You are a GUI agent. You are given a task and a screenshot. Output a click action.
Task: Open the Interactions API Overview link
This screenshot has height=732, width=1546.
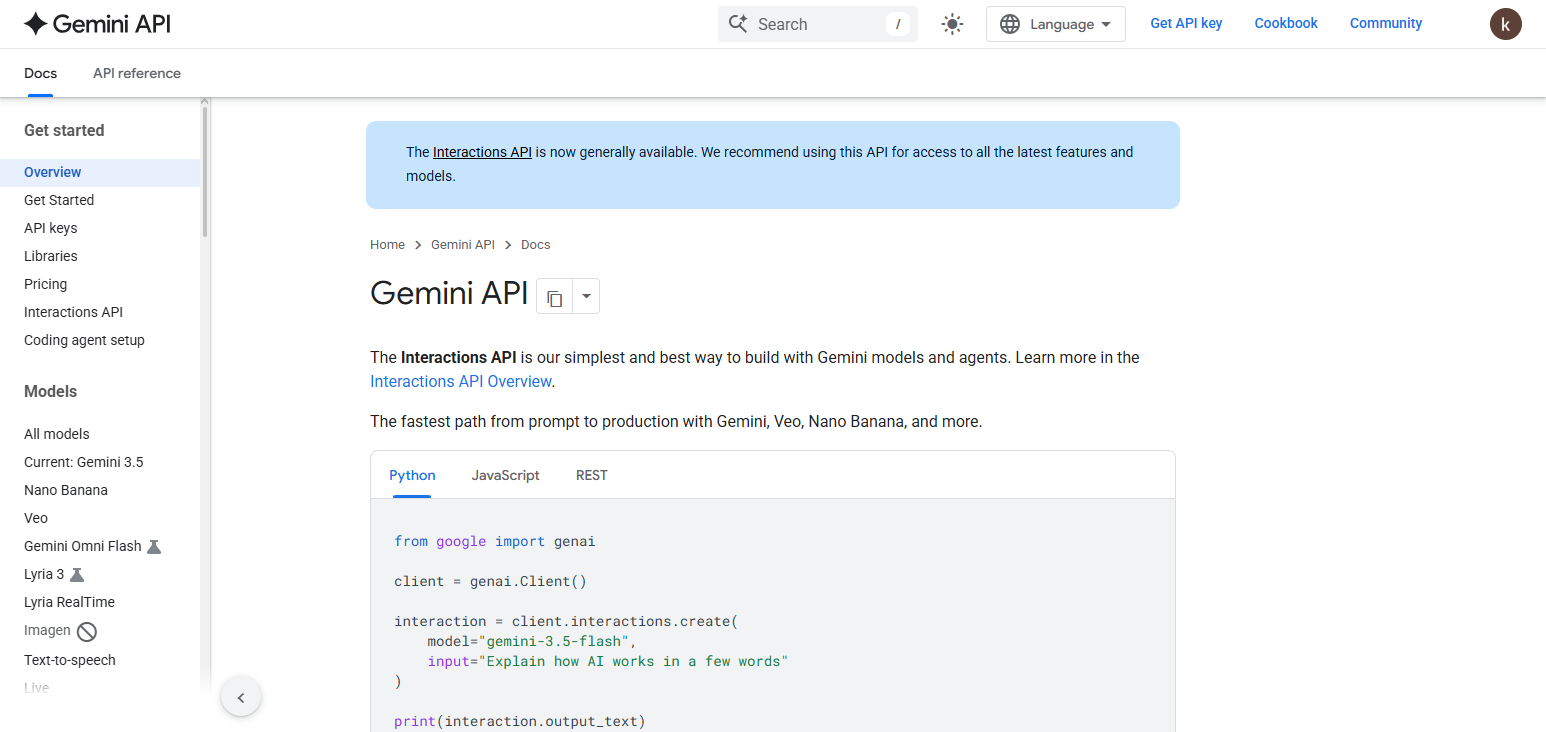coord(461,381)
